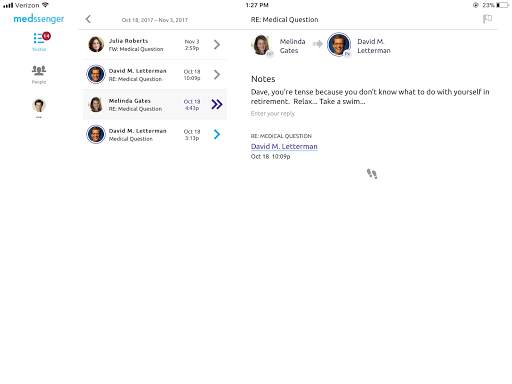The width and height of the screenshot is (512, 384).
Task: Click the message body text starting 'Dave, you're tense'
Action: (x=370, y=97)
